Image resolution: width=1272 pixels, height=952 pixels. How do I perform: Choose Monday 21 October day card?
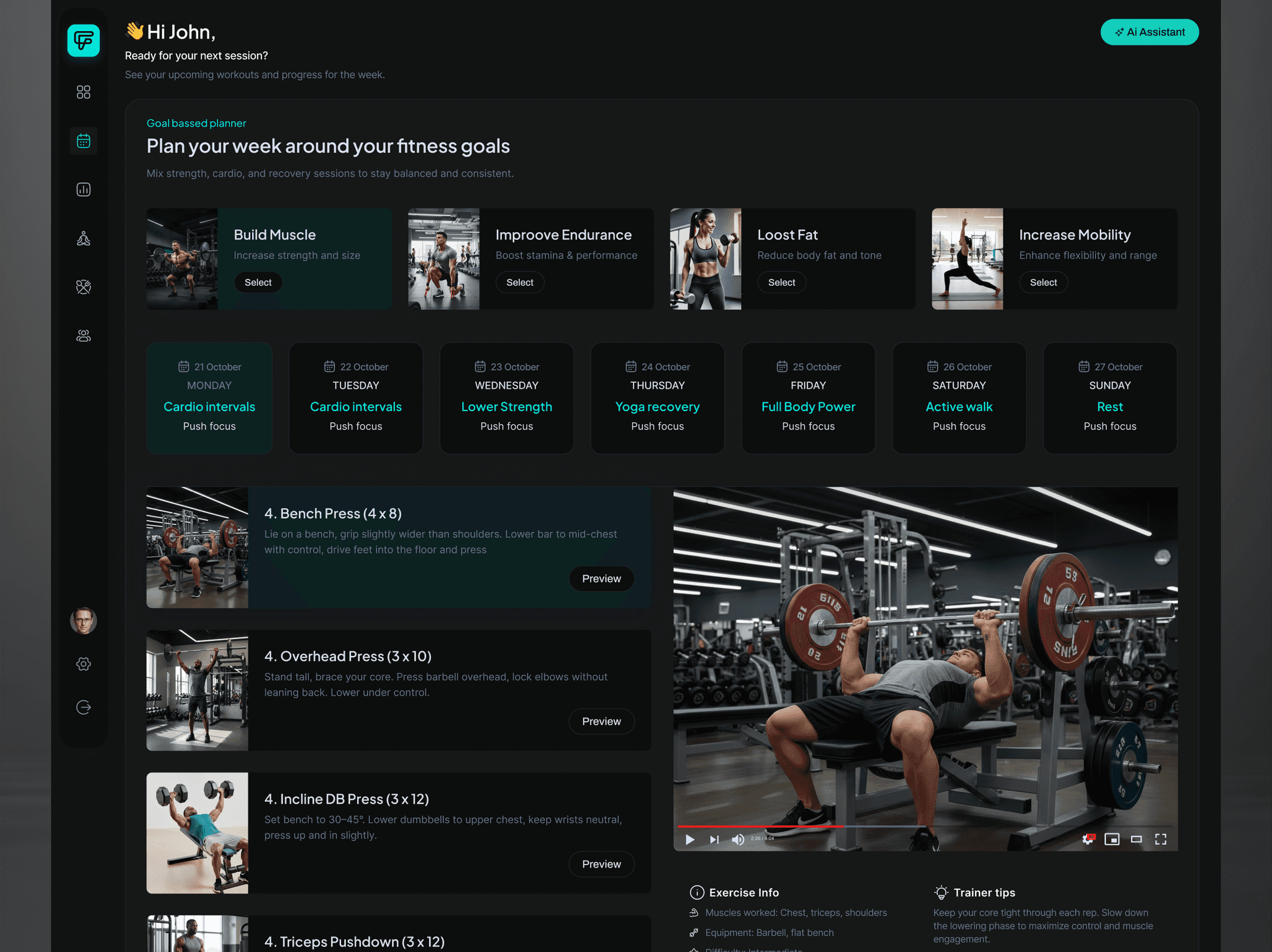click(209, 398)
